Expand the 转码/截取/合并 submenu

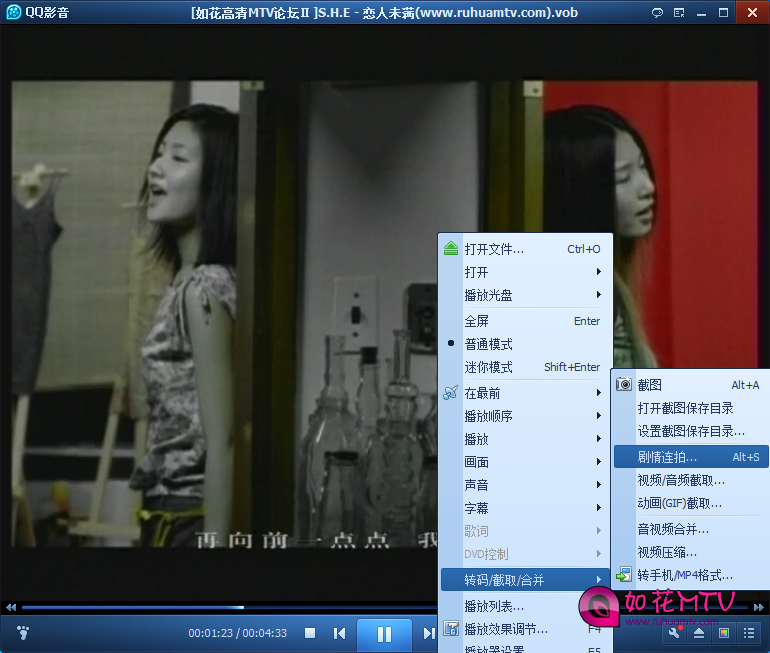tap(525, 580)
